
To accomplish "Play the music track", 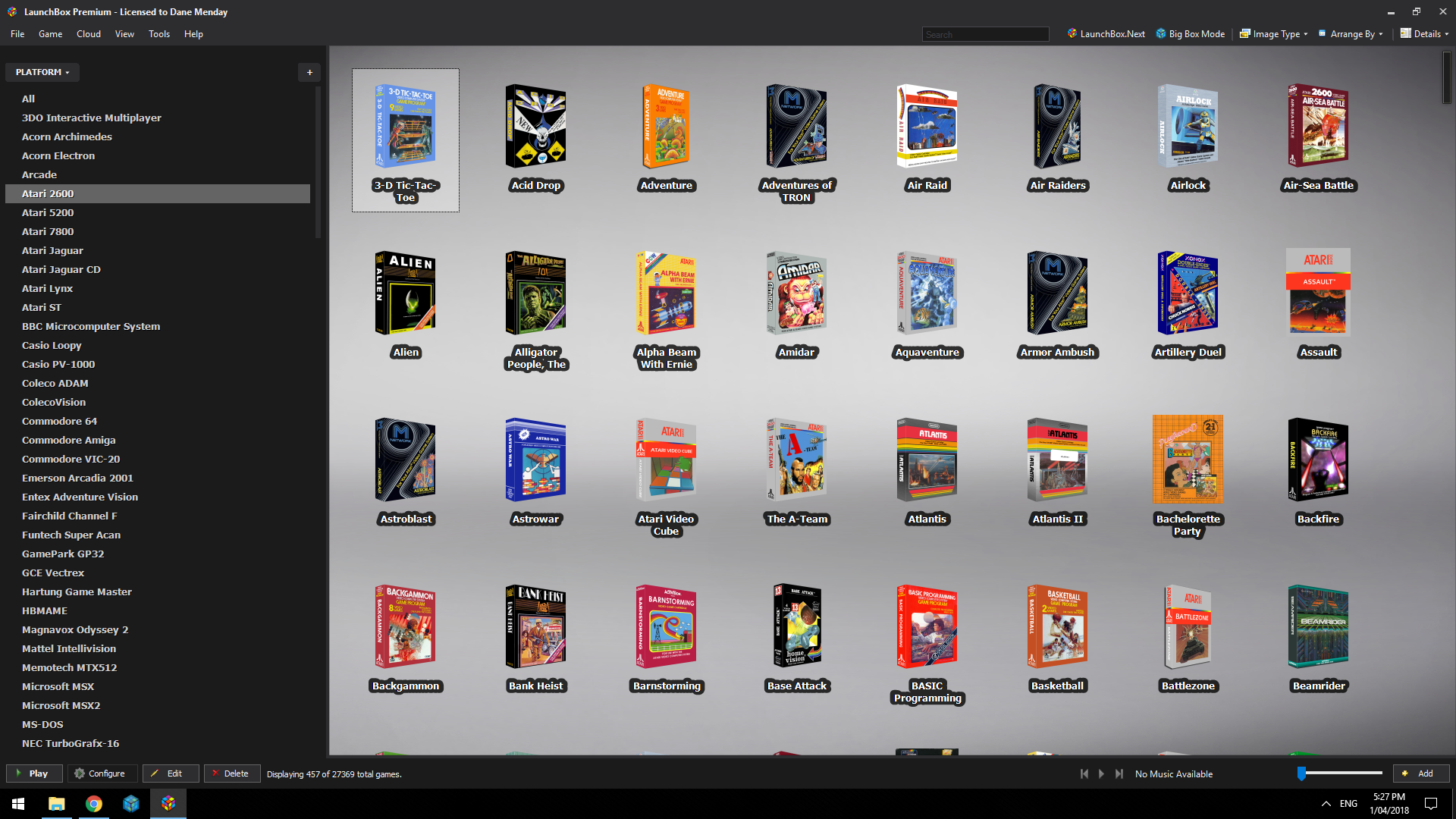I will 1102,773.
